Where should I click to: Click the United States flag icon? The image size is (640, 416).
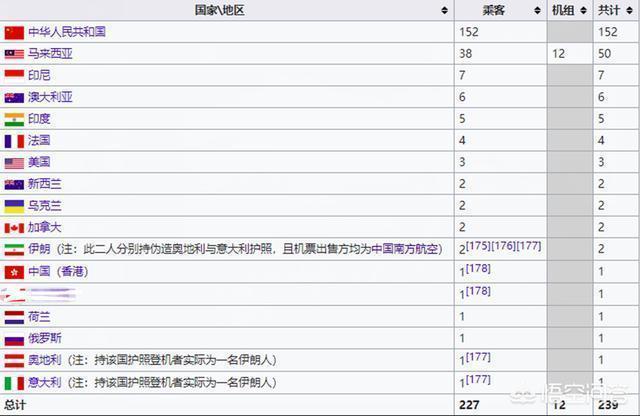tap(14, 163)
